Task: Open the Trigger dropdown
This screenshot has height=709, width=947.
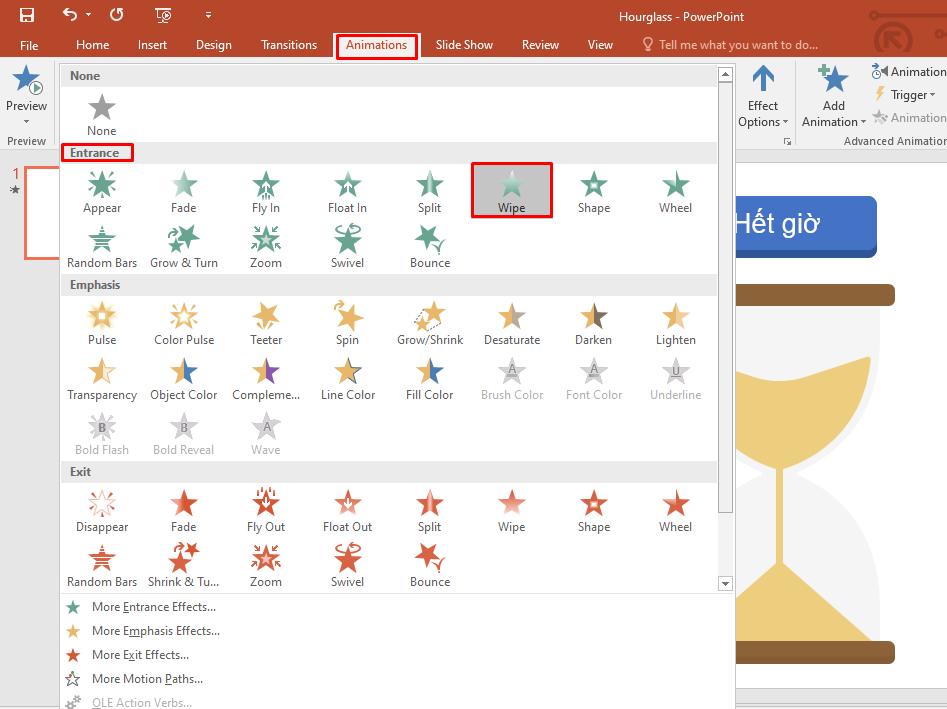Action: (905, 95)
